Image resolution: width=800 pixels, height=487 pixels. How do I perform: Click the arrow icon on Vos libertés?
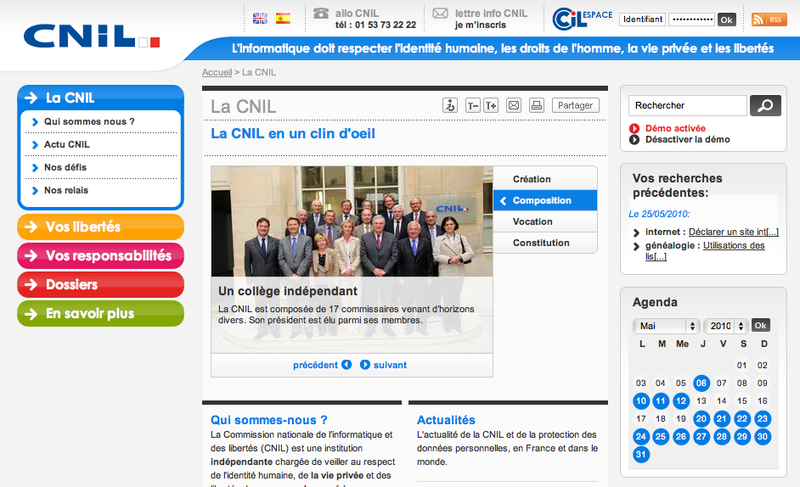[31, 227]
